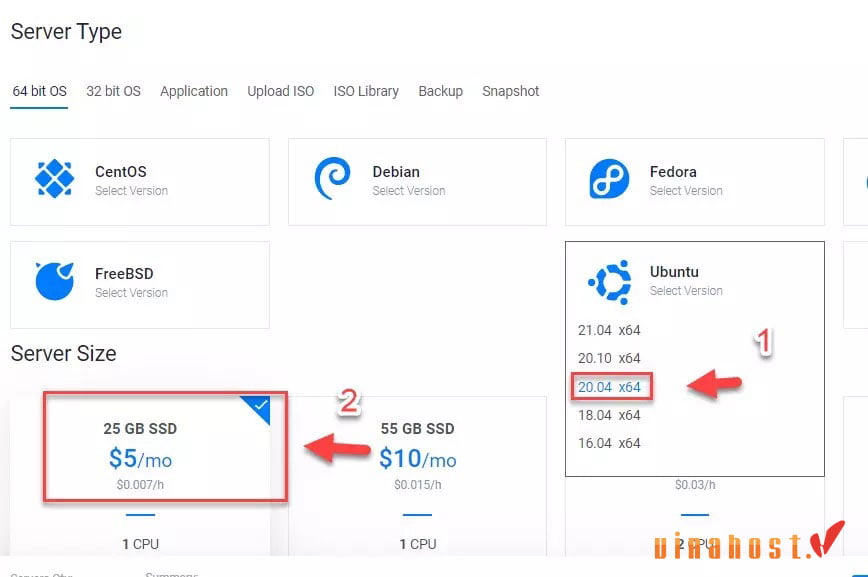
Task: Click the $5/mo price label
Action: tap(140, 458)
